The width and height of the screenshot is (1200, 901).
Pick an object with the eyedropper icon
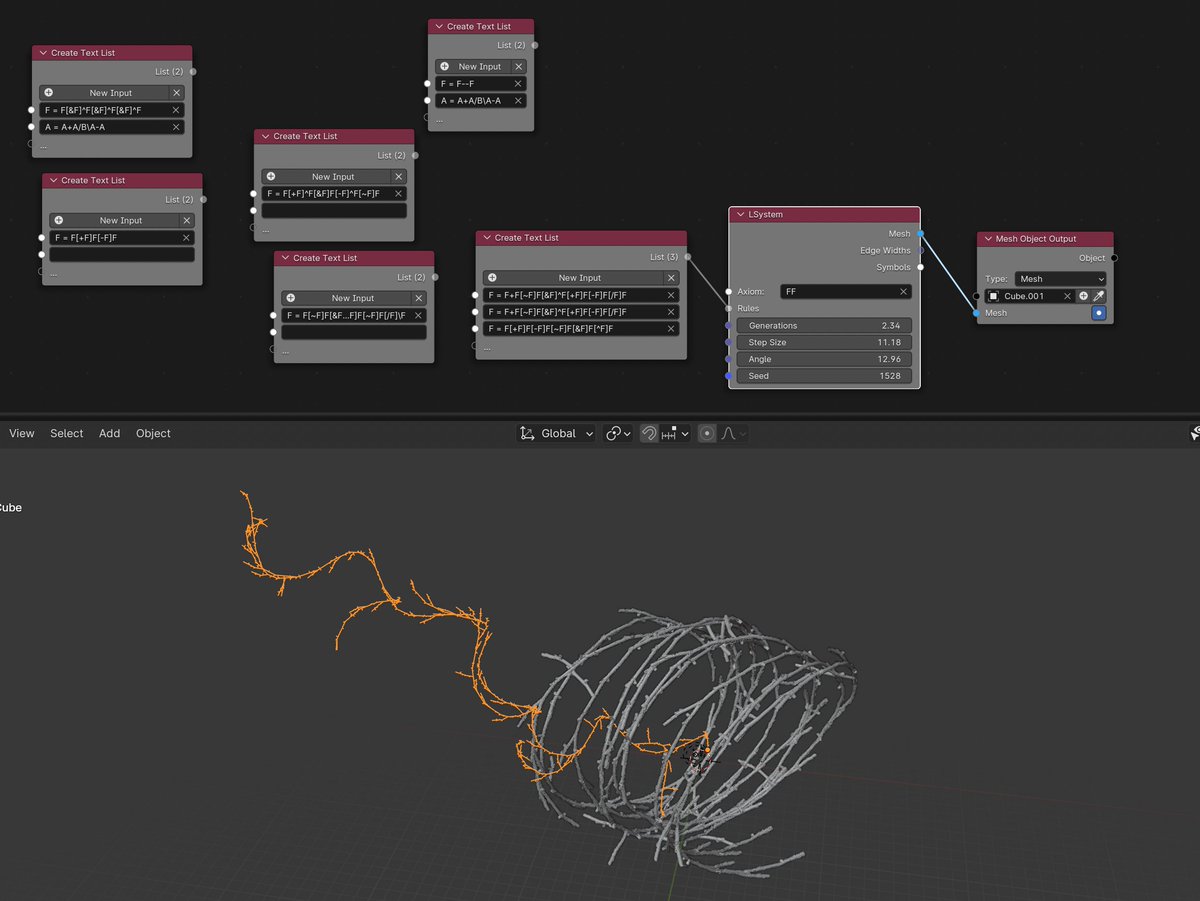[x=1098, y=296]
